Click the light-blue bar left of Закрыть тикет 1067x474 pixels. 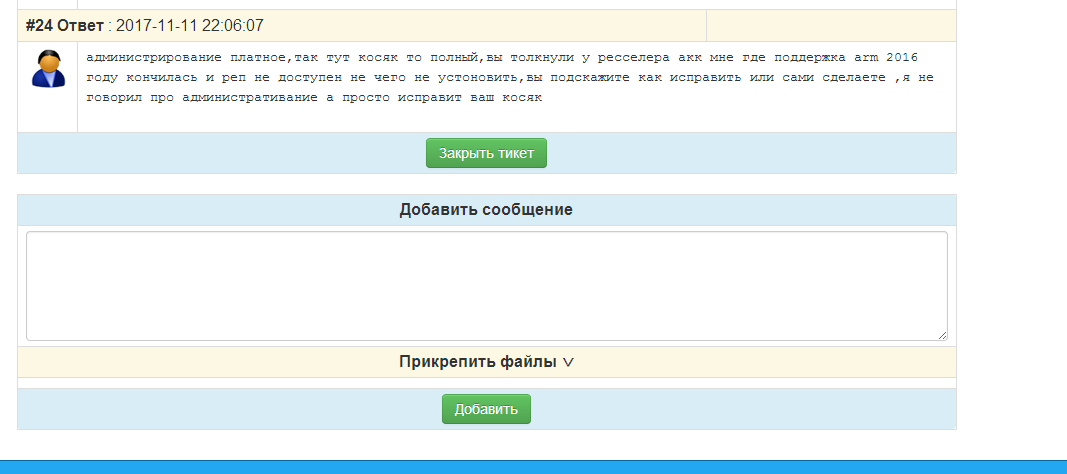pyautogui.click(x=220, y=153)
